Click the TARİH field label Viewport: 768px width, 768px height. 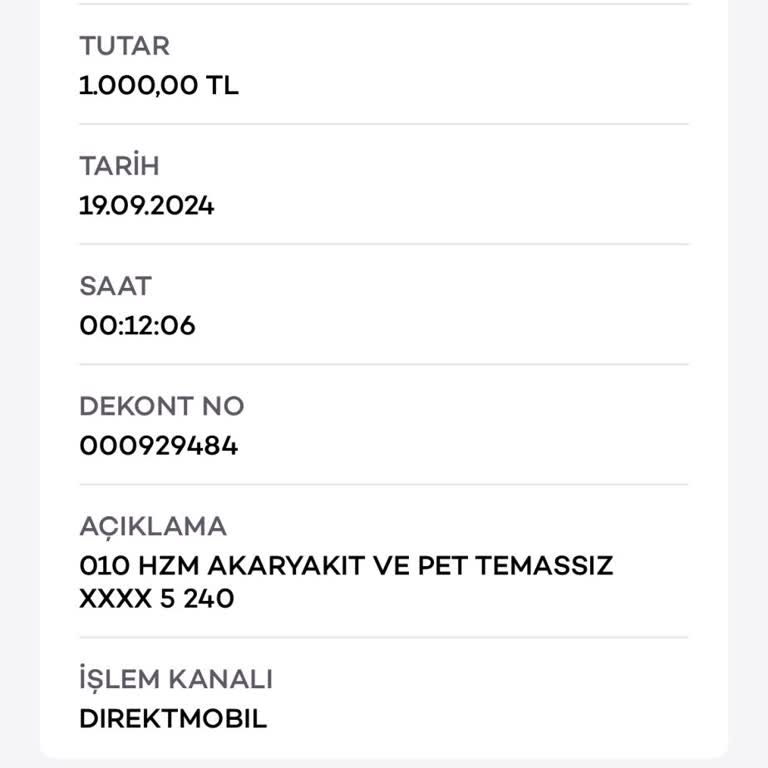coord(118,166)
